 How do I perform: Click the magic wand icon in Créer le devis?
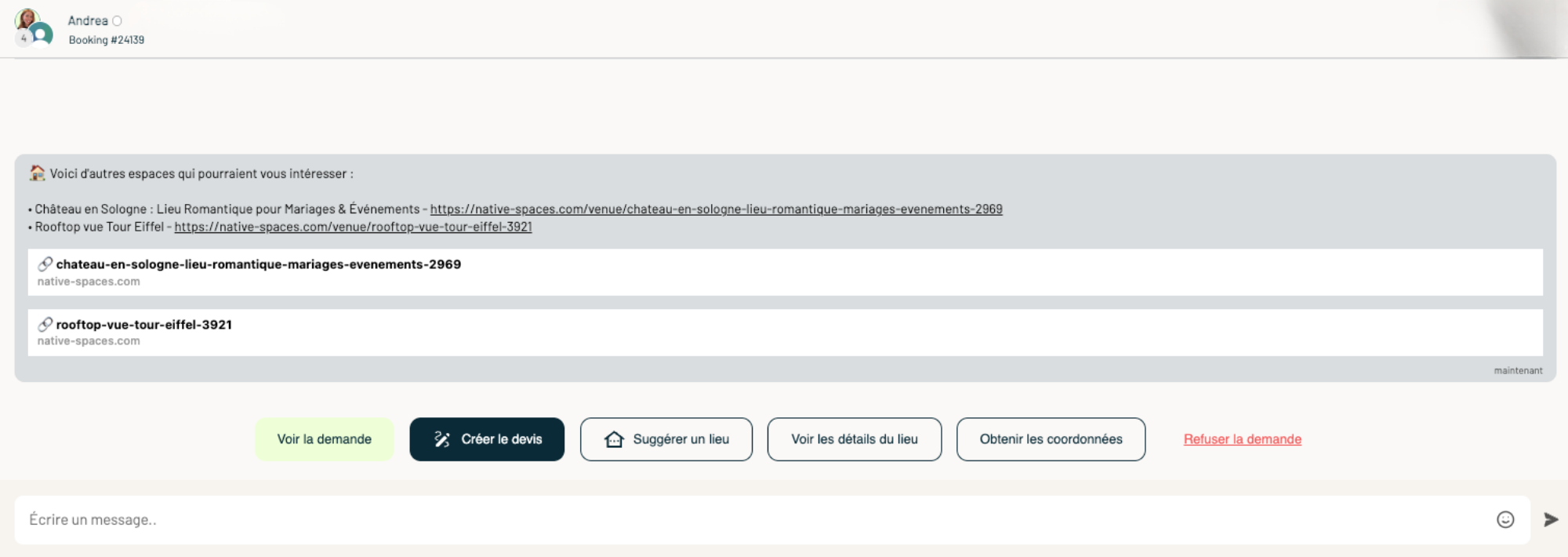pyautogui.click(x=442, y=439)
